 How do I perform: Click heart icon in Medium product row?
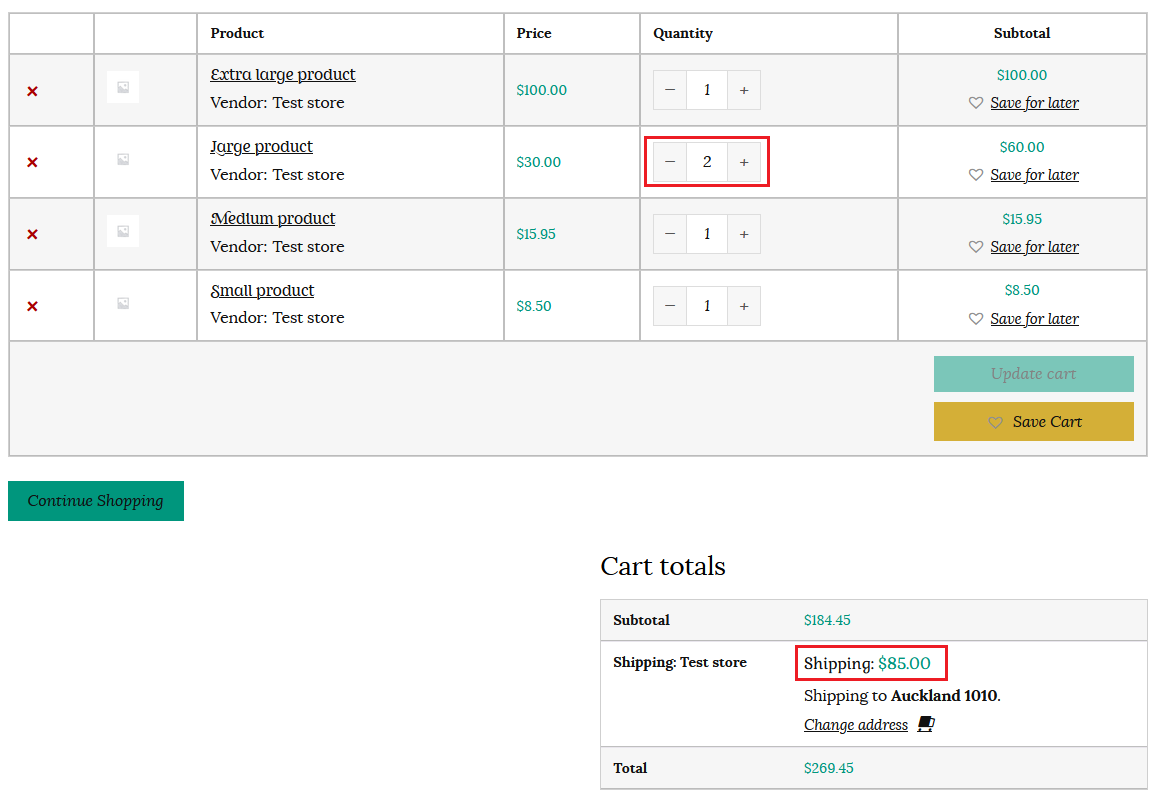pos(976,247)
